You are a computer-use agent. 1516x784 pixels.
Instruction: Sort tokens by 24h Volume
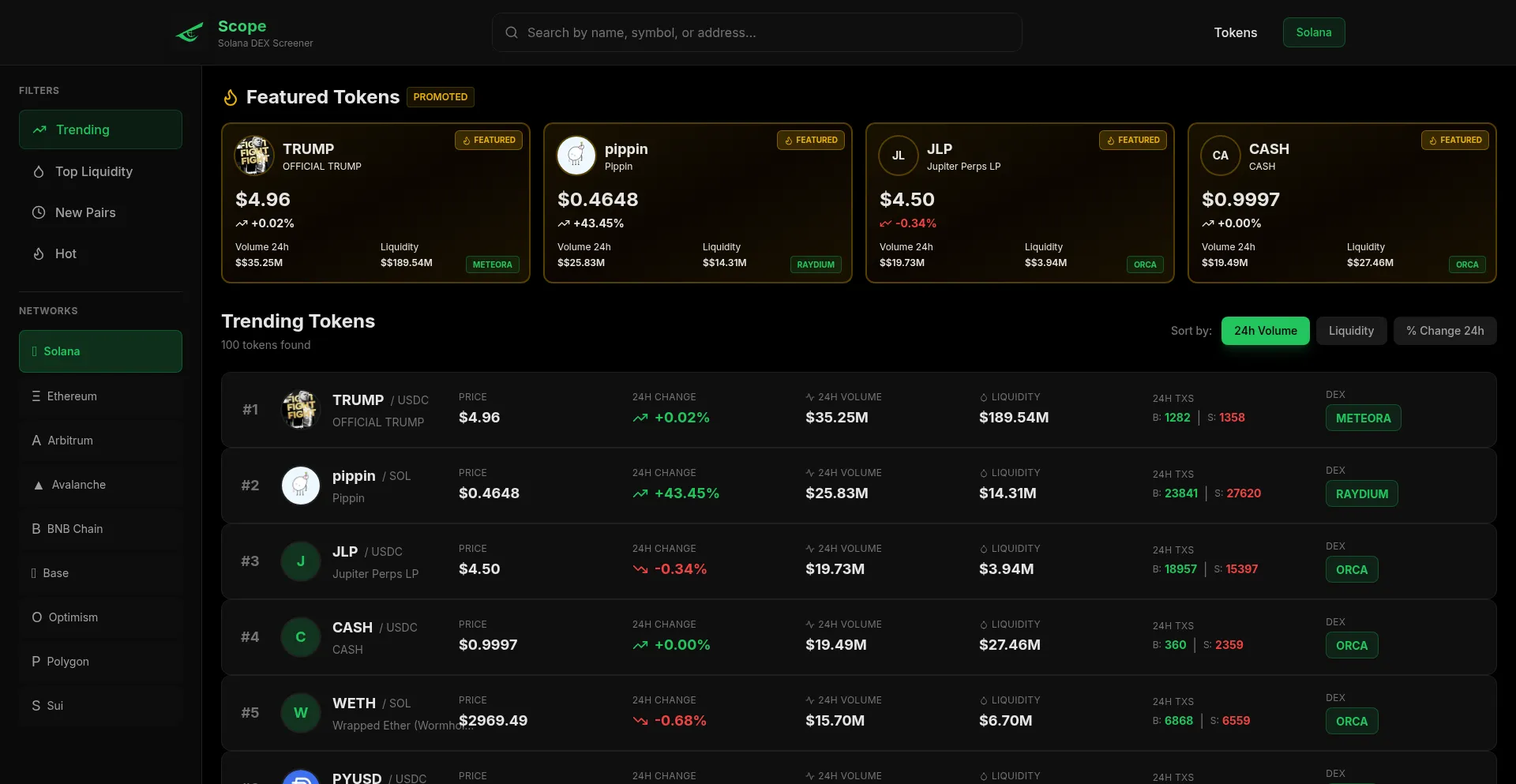coord(1265,331)
